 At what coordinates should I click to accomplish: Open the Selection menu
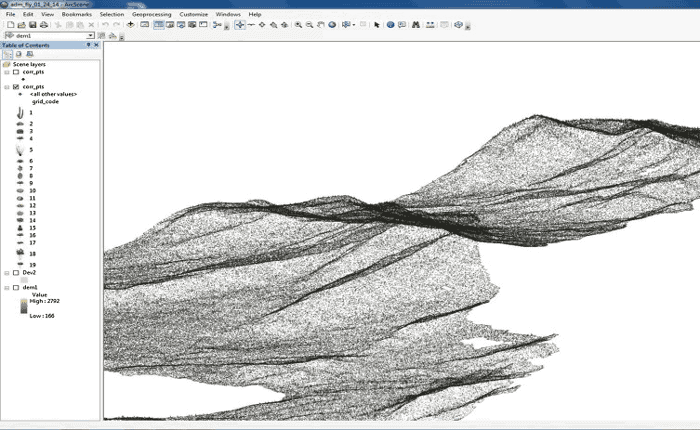pyautogui.click(x=112, y=14)
